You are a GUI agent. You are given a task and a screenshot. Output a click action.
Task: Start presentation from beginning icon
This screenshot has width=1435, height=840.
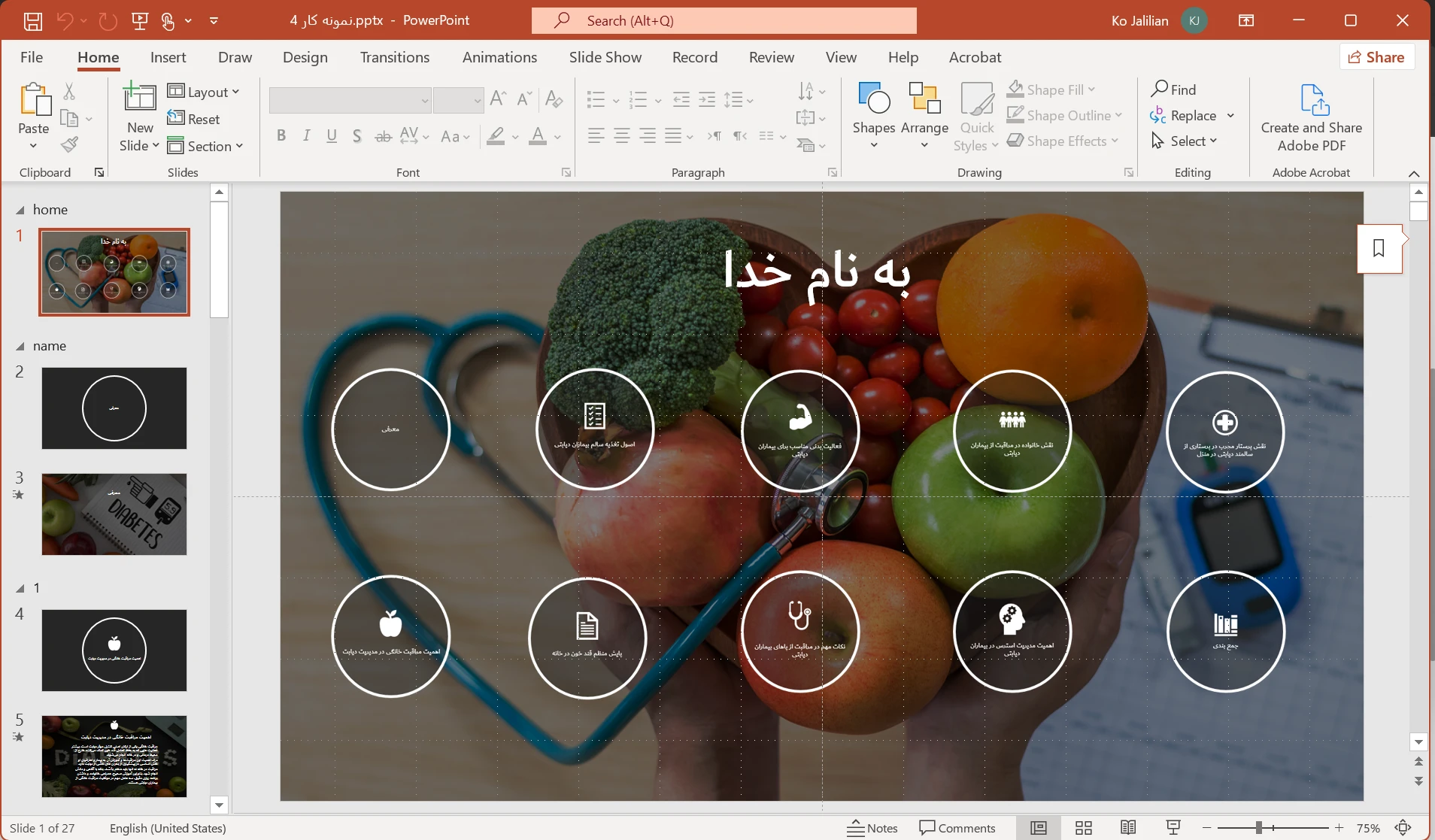[140, 21]
